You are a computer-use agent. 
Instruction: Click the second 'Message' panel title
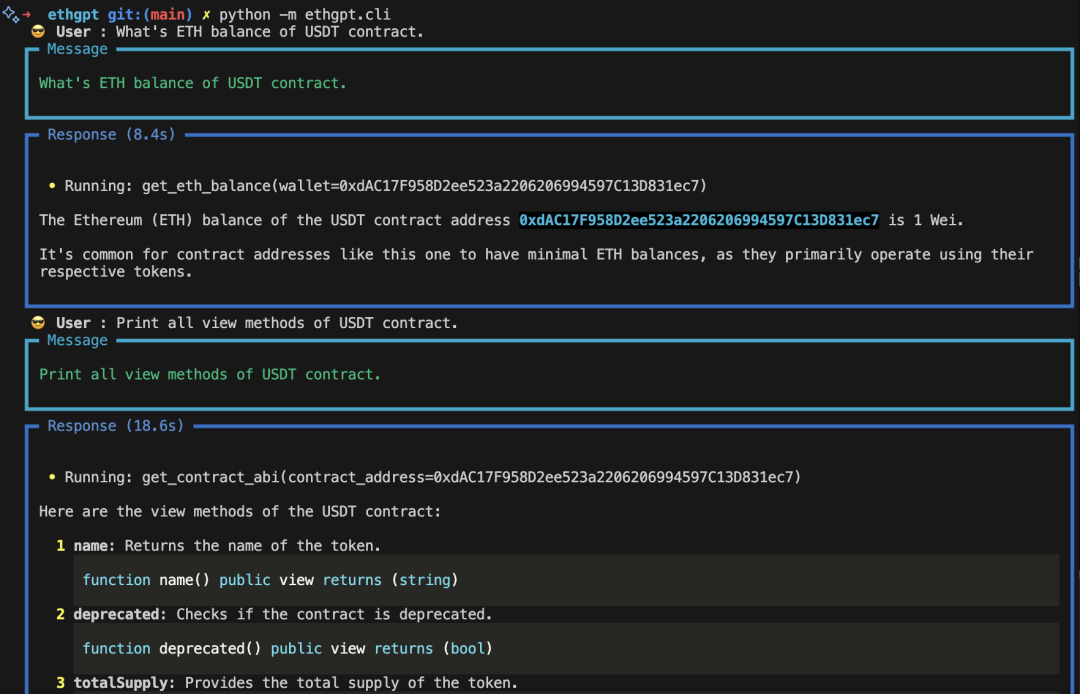[x=77, y=340]
